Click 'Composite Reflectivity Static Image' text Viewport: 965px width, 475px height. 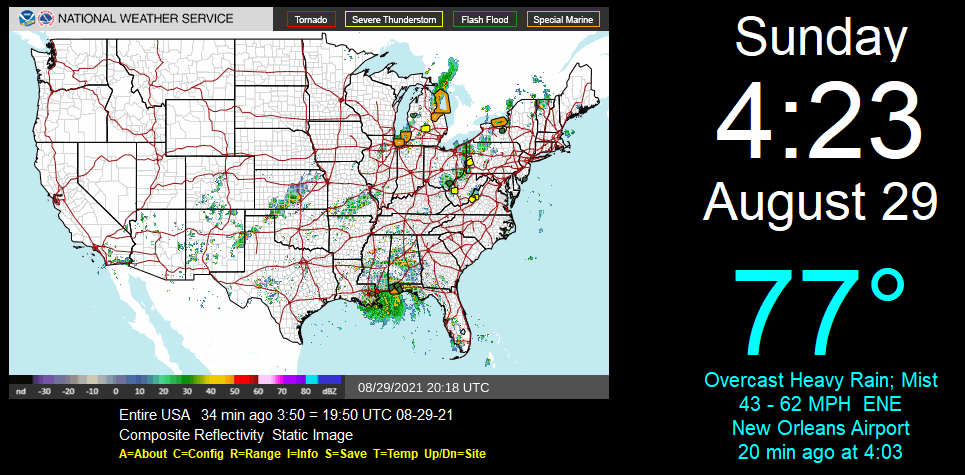point(236,435)
